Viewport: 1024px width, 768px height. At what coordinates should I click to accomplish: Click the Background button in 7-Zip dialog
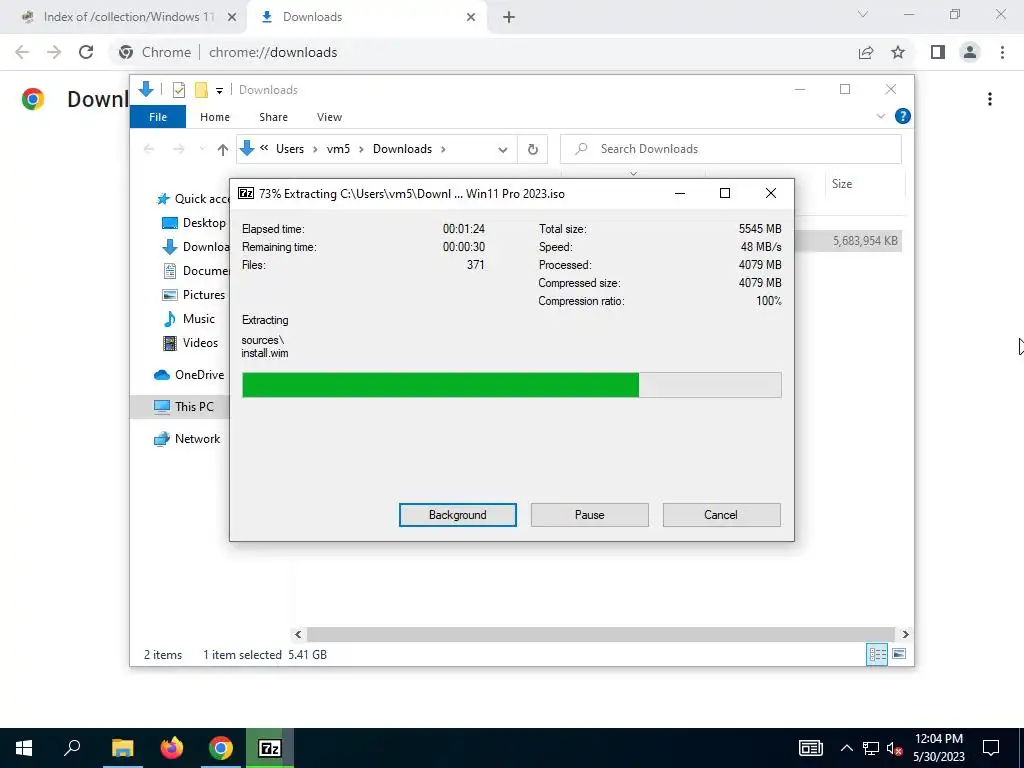[457, 515]
